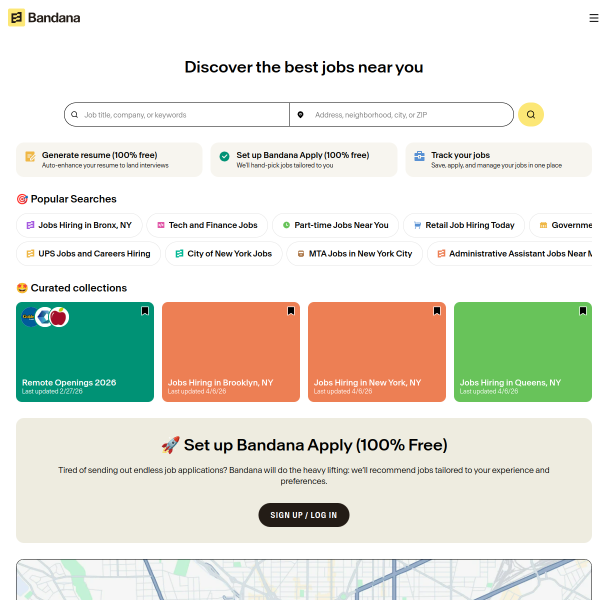Select Part-time Jobs Near You chip
Viewport: 600px width, 600px height.
pos(336,225)
